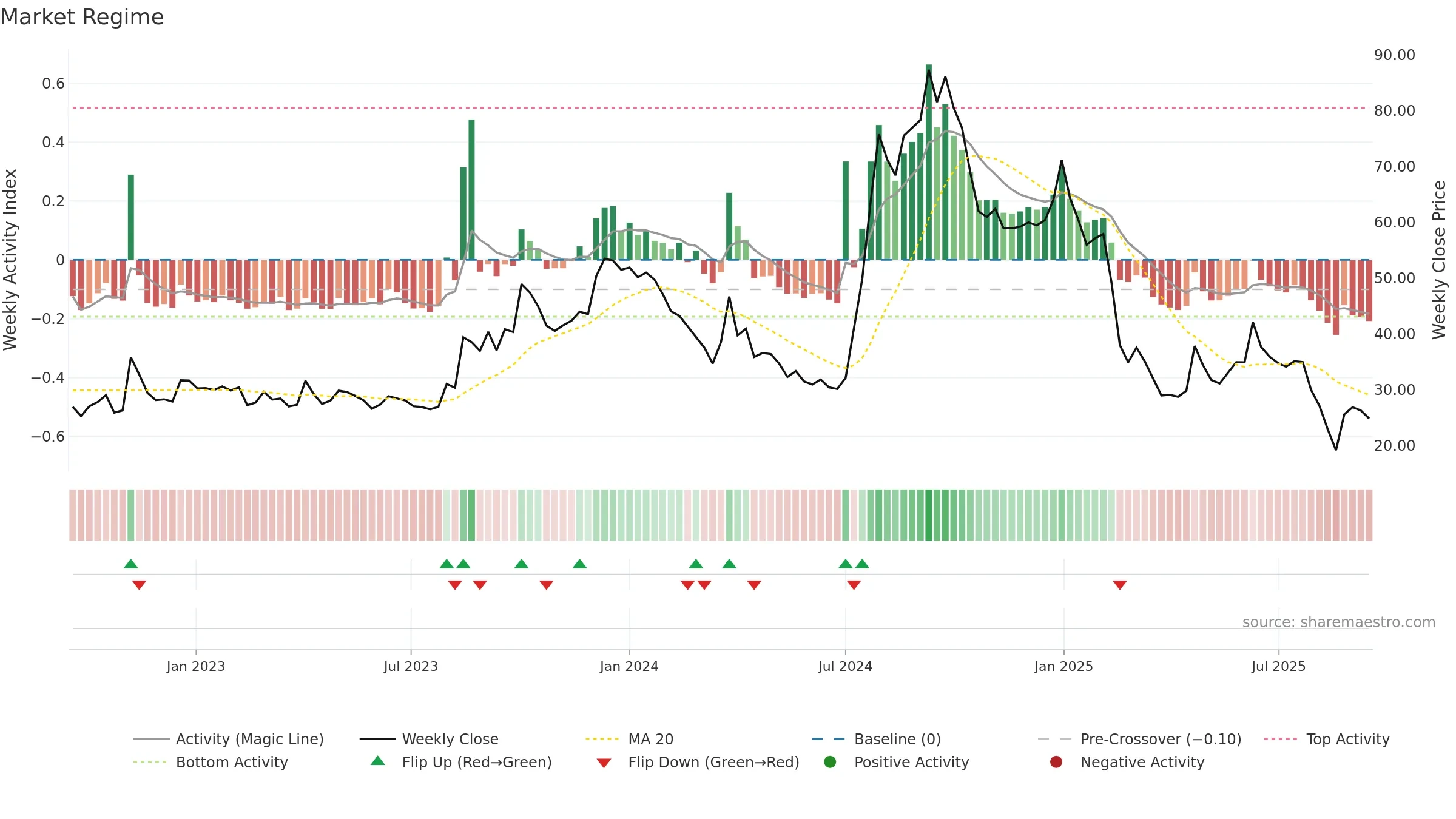The height and width of the screenshot is (819, 1456).
Task: Toggle the MA 20 legend entry
Action: click(629, 739)
